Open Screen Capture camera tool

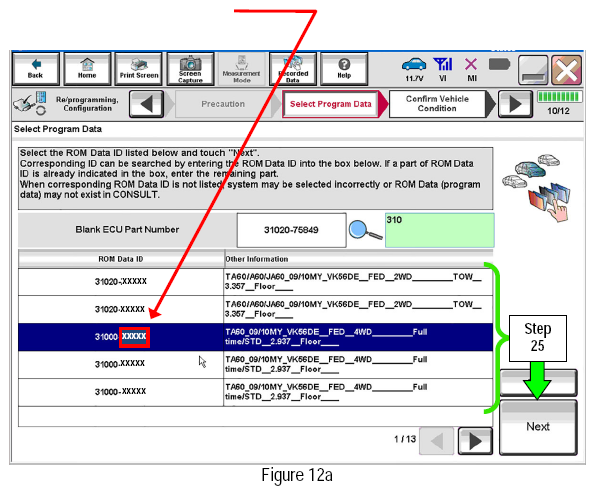pyautogui.click(x=190, y=69)
